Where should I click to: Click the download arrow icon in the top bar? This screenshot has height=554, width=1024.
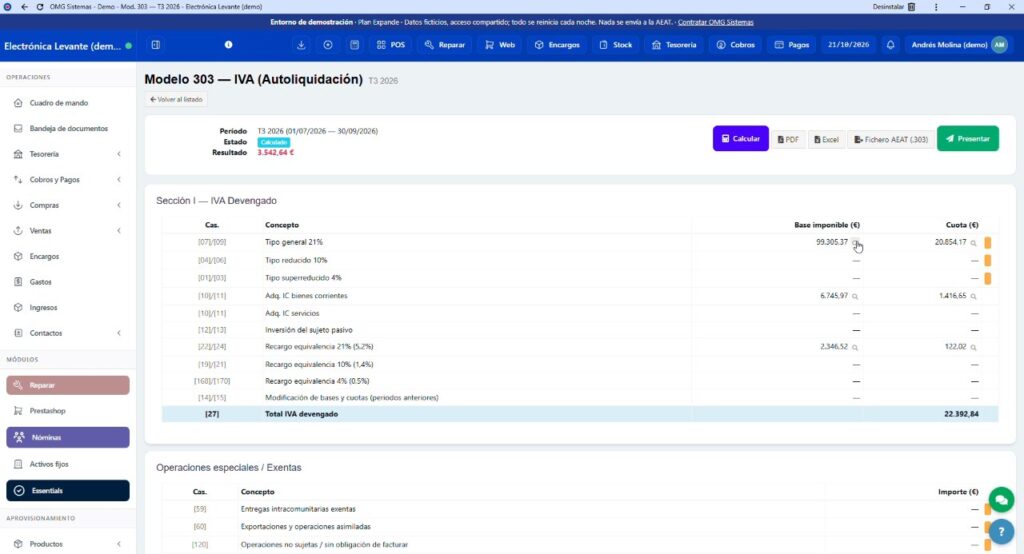301,45
